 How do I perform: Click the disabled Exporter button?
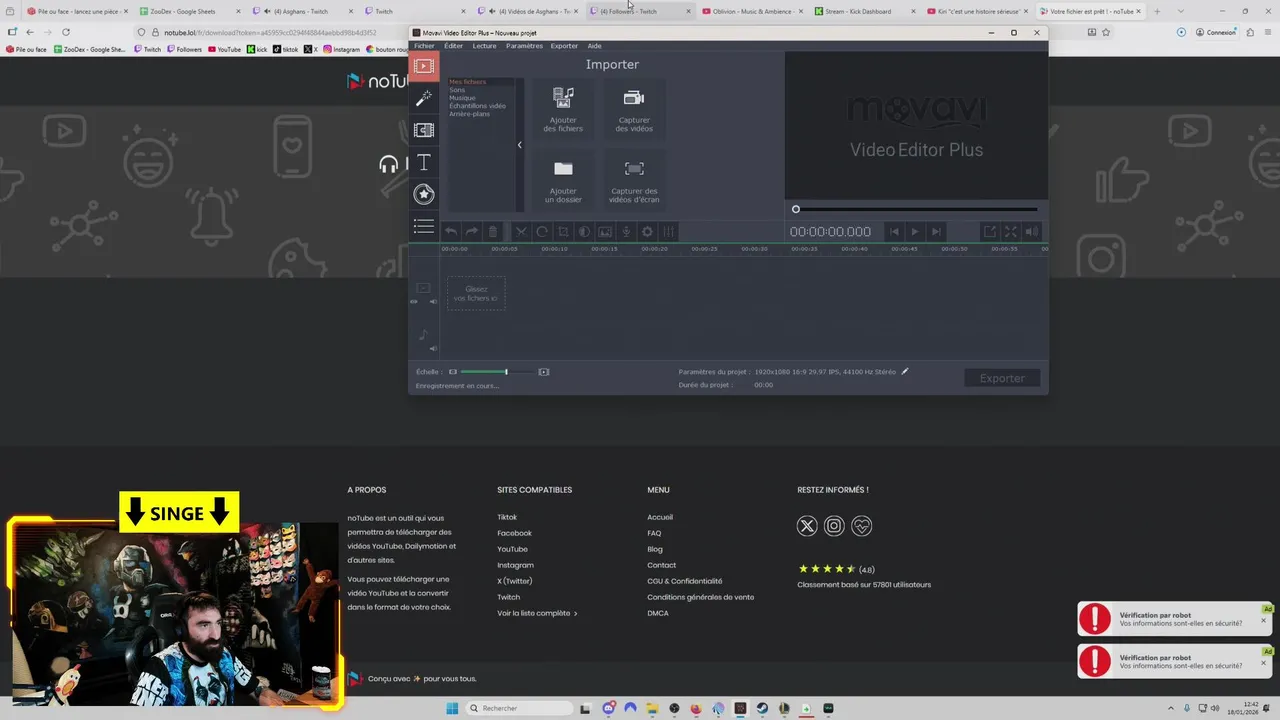(x=1002, y=378)
